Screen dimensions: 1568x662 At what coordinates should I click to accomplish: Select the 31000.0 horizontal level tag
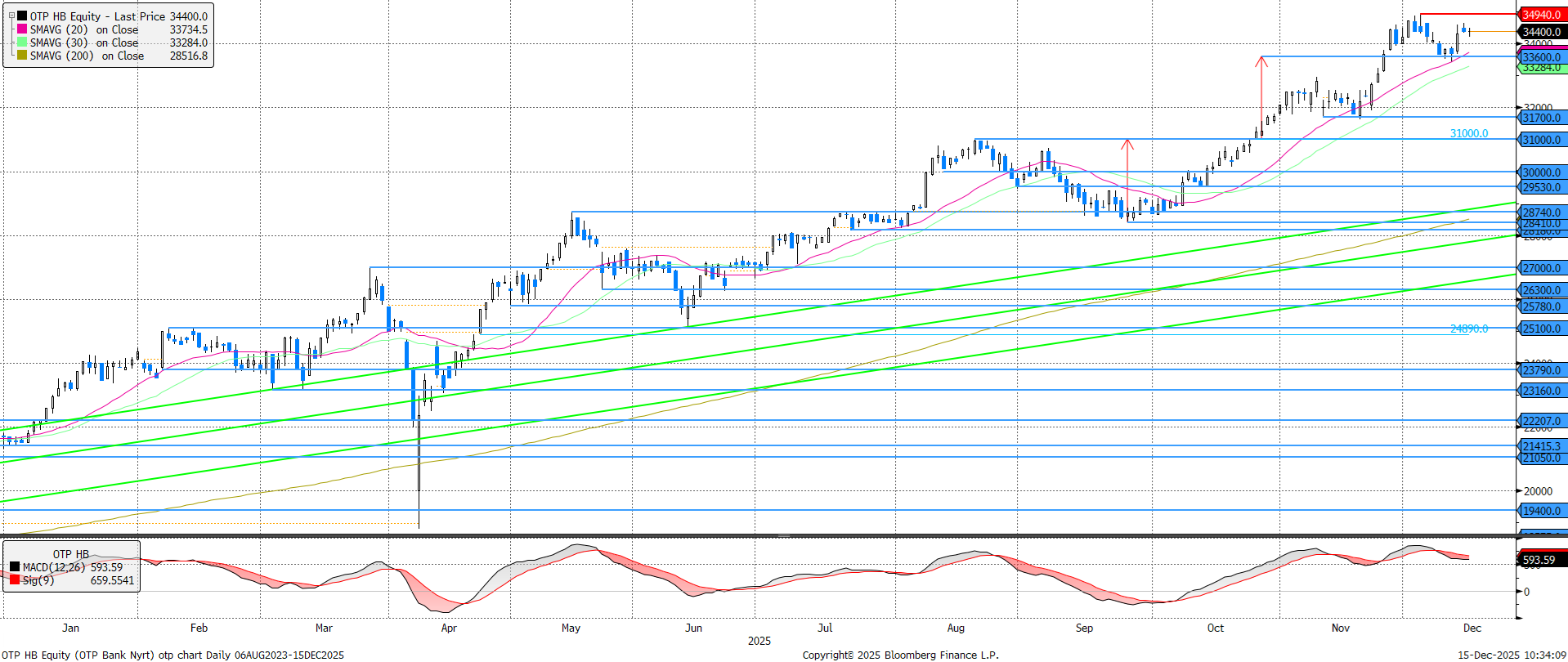[1541, 140]
